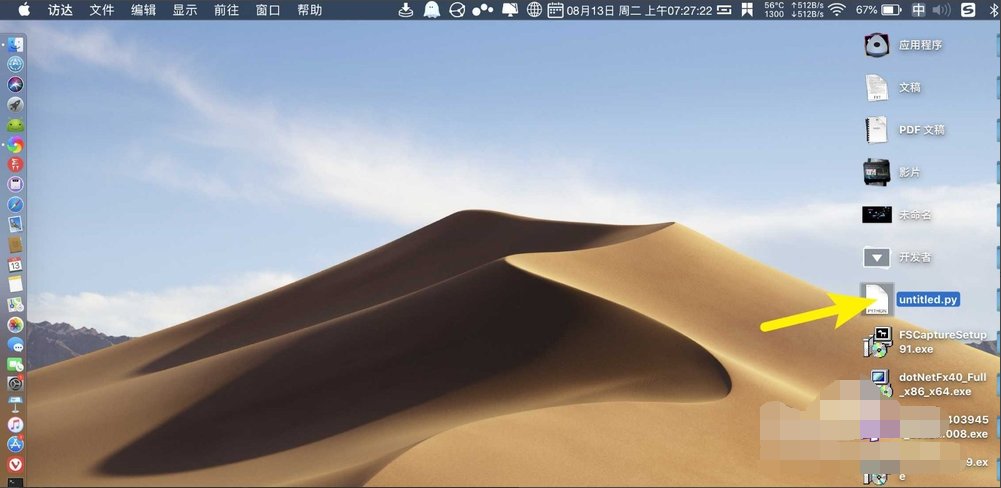Viewport: 1001px width, 488px height.
Task: Toggle Wi-Fi from the menu bar icon
Action: point(836,10)
